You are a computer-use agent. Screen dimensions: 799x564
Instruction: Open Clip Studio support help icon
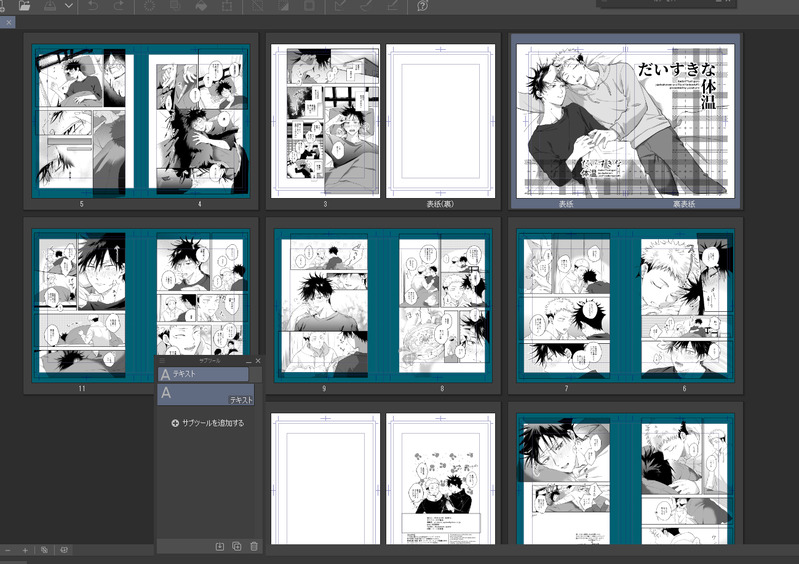422,6
